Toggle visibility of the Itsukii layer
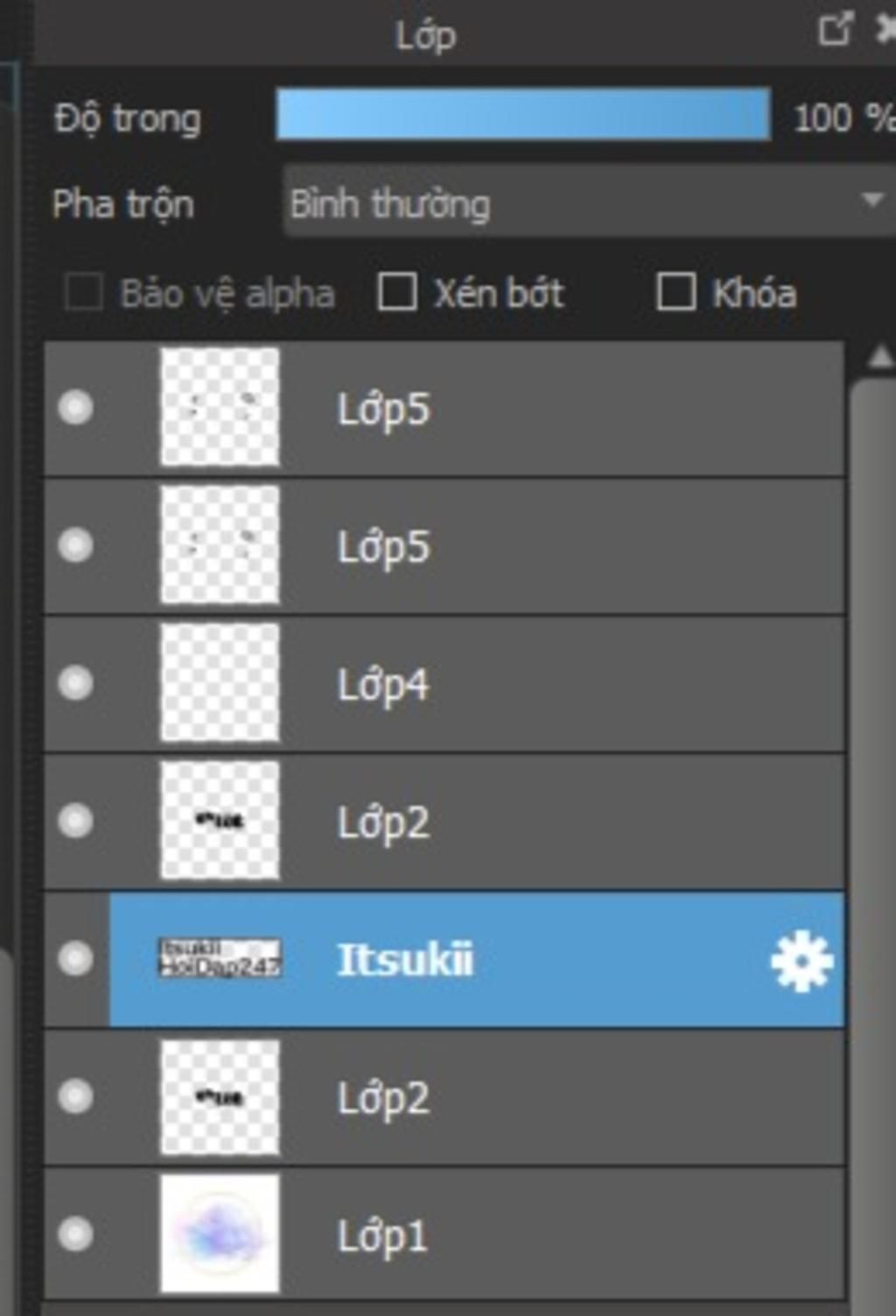 (x=75, y=959)
